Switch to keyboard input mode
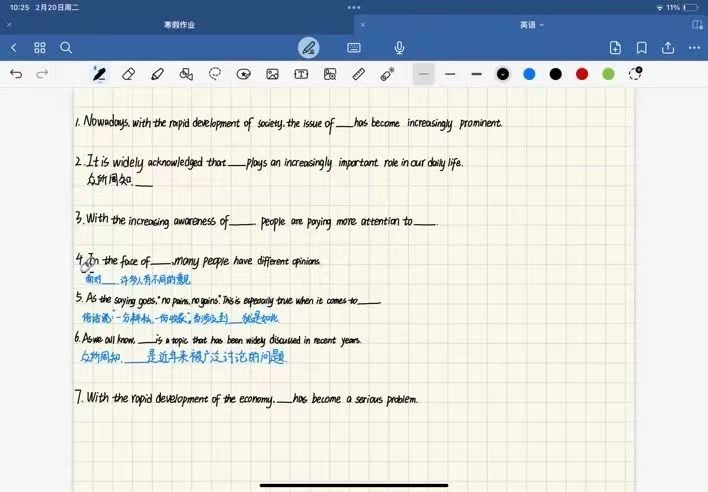Screen dimensions: 708x492 click(354, 47)
